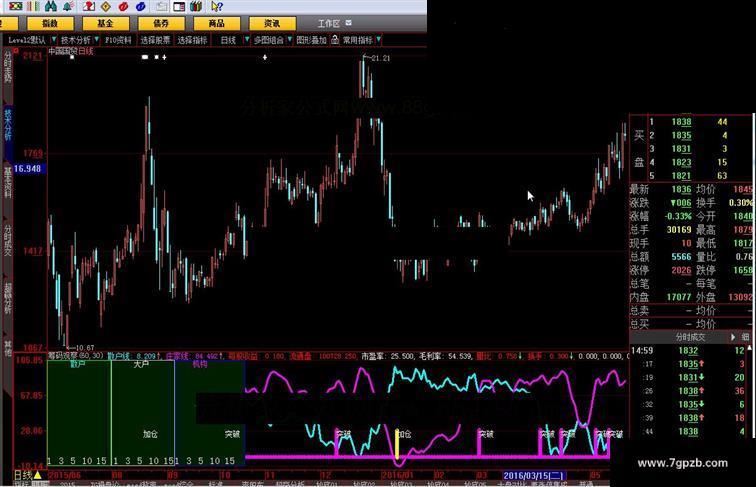756x487 pixels.
Task: Select the 超赢分析 side tab
Action: pyautogui.click(x=7, y=298)
